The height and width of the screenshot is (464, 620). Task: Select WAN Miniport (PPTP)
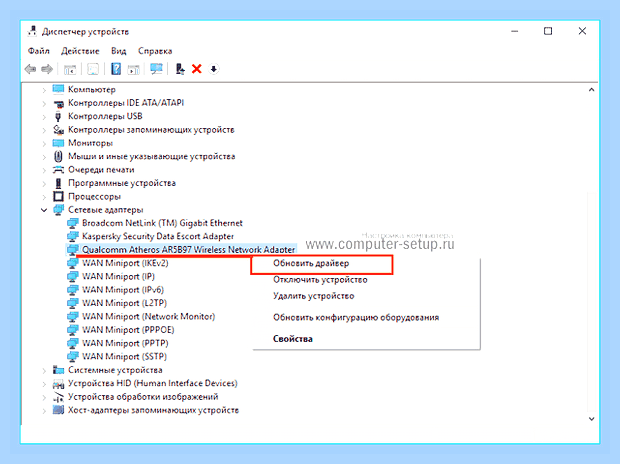[x=125, y=343]
